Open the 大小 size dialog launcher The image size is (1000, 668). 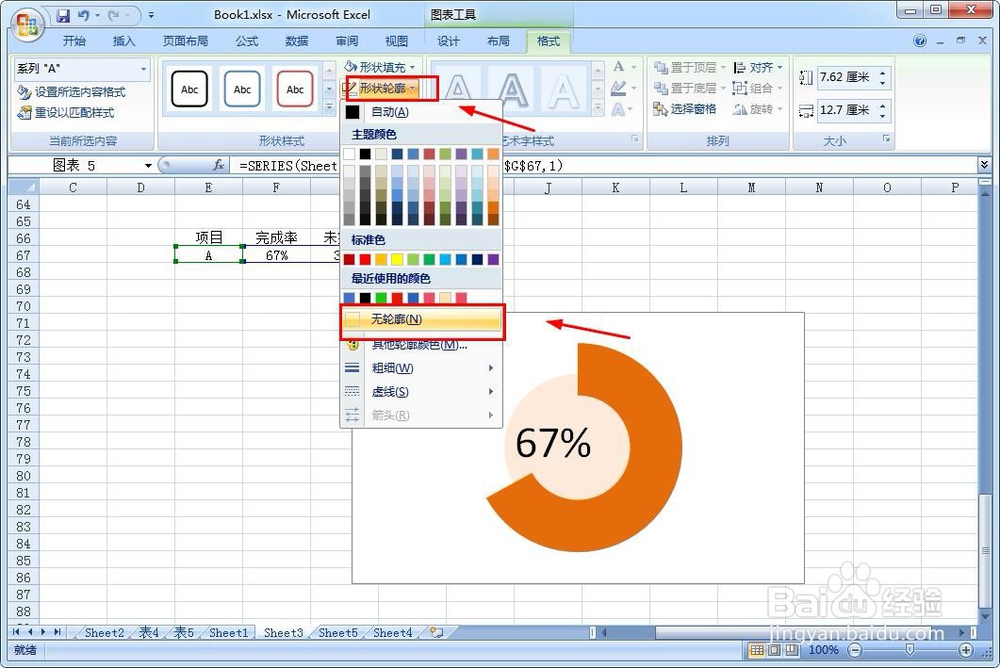[x=886, y=138]
